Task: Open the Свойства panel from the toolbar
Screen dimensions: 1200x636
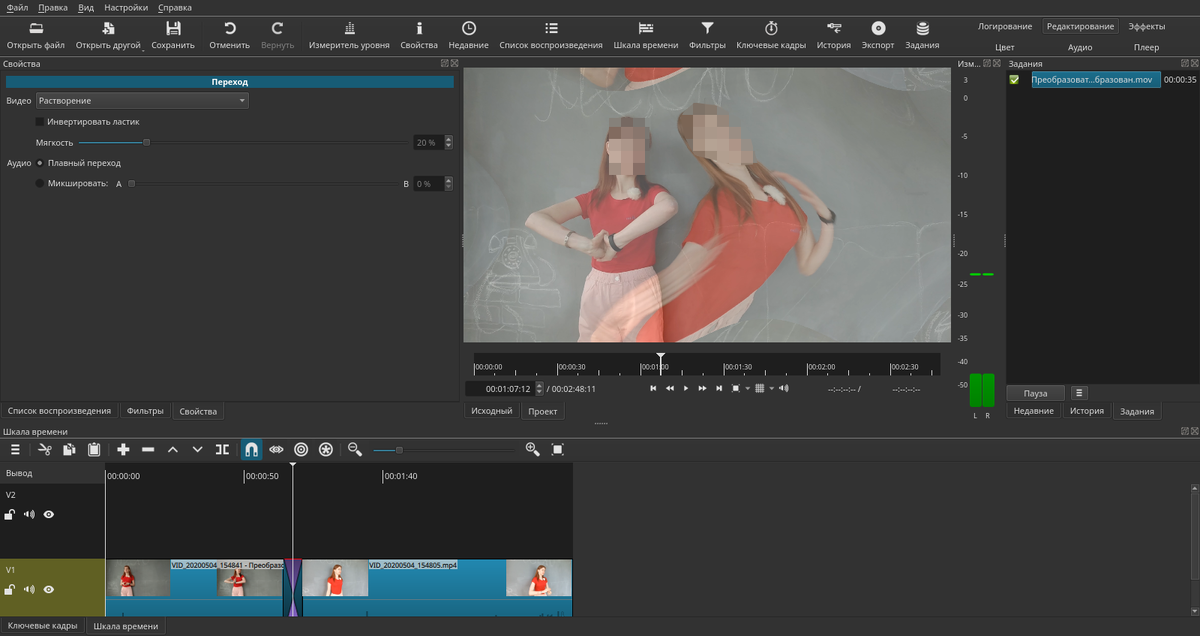Action: (419, 35)
